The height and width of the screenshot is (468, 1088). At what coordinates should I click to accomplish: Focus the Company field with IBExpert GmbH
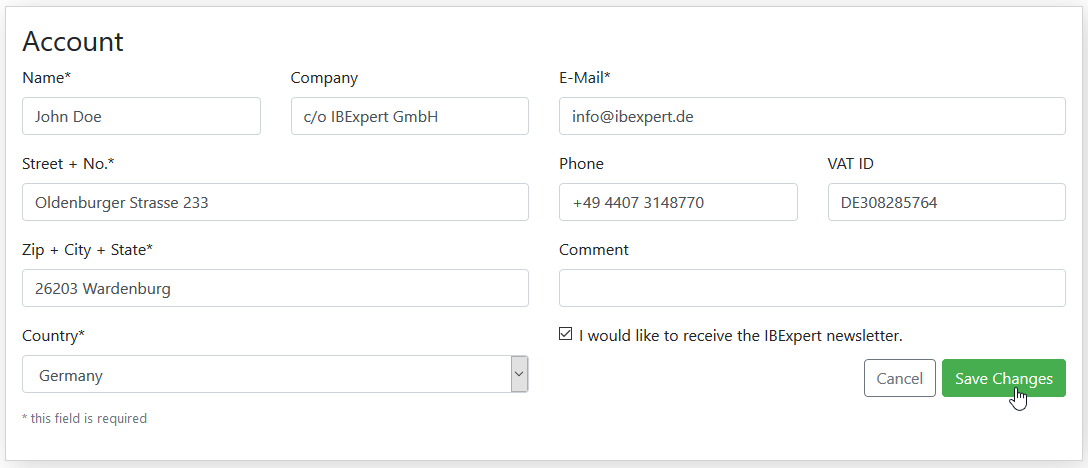[x=409, y=116]
